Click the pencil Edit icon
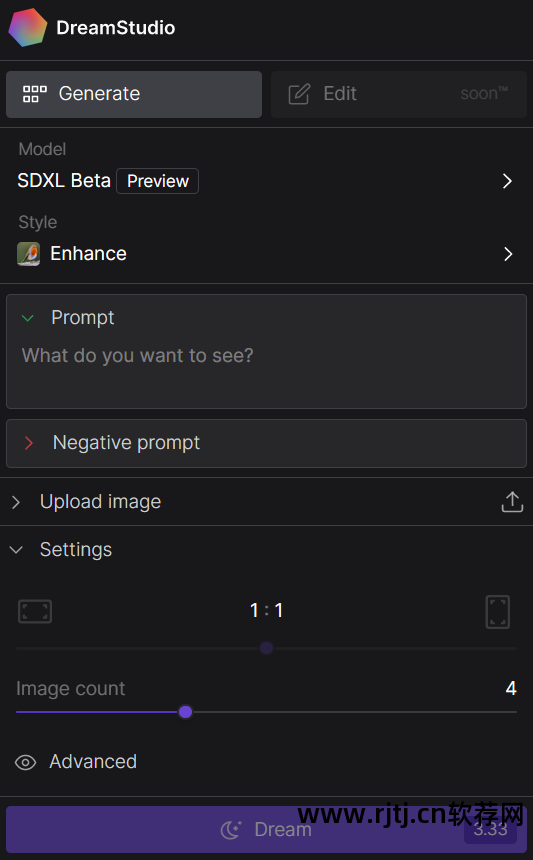533x860 pixels. pyautogui.click(x=299, y=94)
